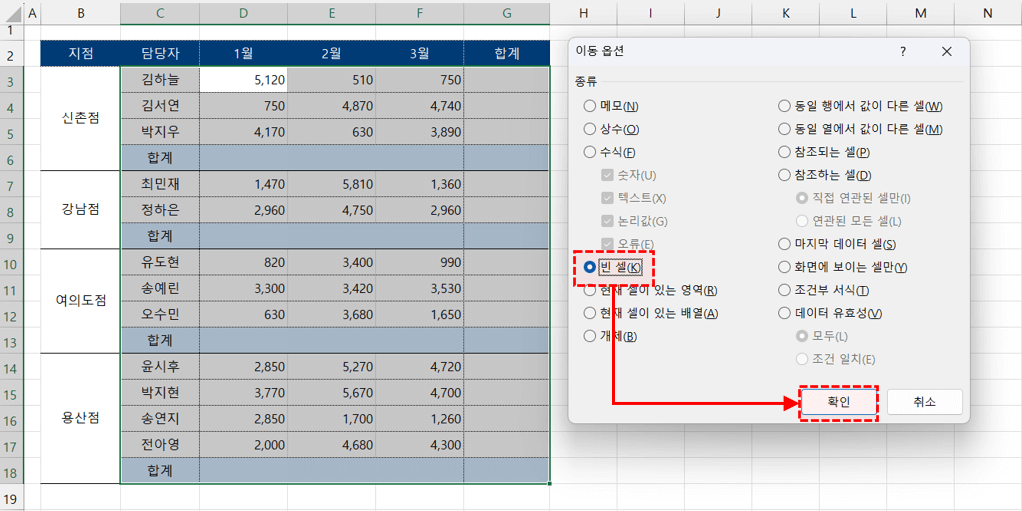
Task: Click the 강남점 branch cell
Action: coord(80,210)
